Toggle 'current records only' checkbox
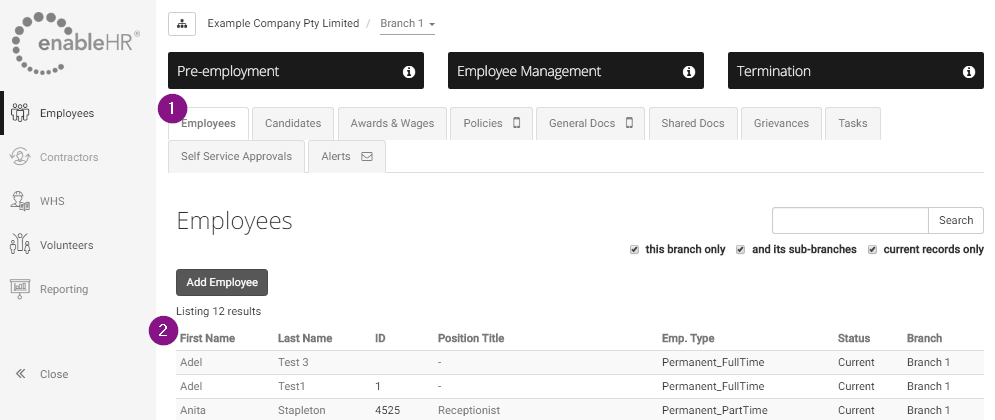The height and width of the screenshot is (420, 995). pyautogui.click(x=873, y=249)
